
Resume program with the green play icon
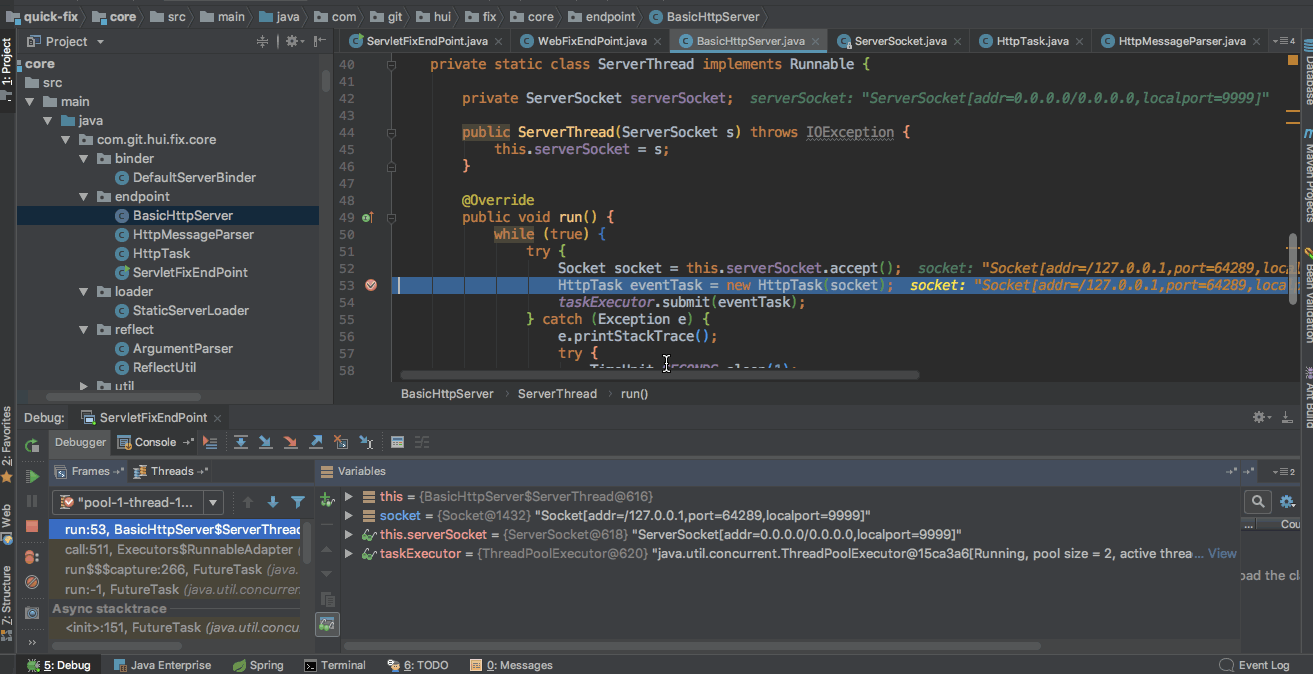pos(32,476)
